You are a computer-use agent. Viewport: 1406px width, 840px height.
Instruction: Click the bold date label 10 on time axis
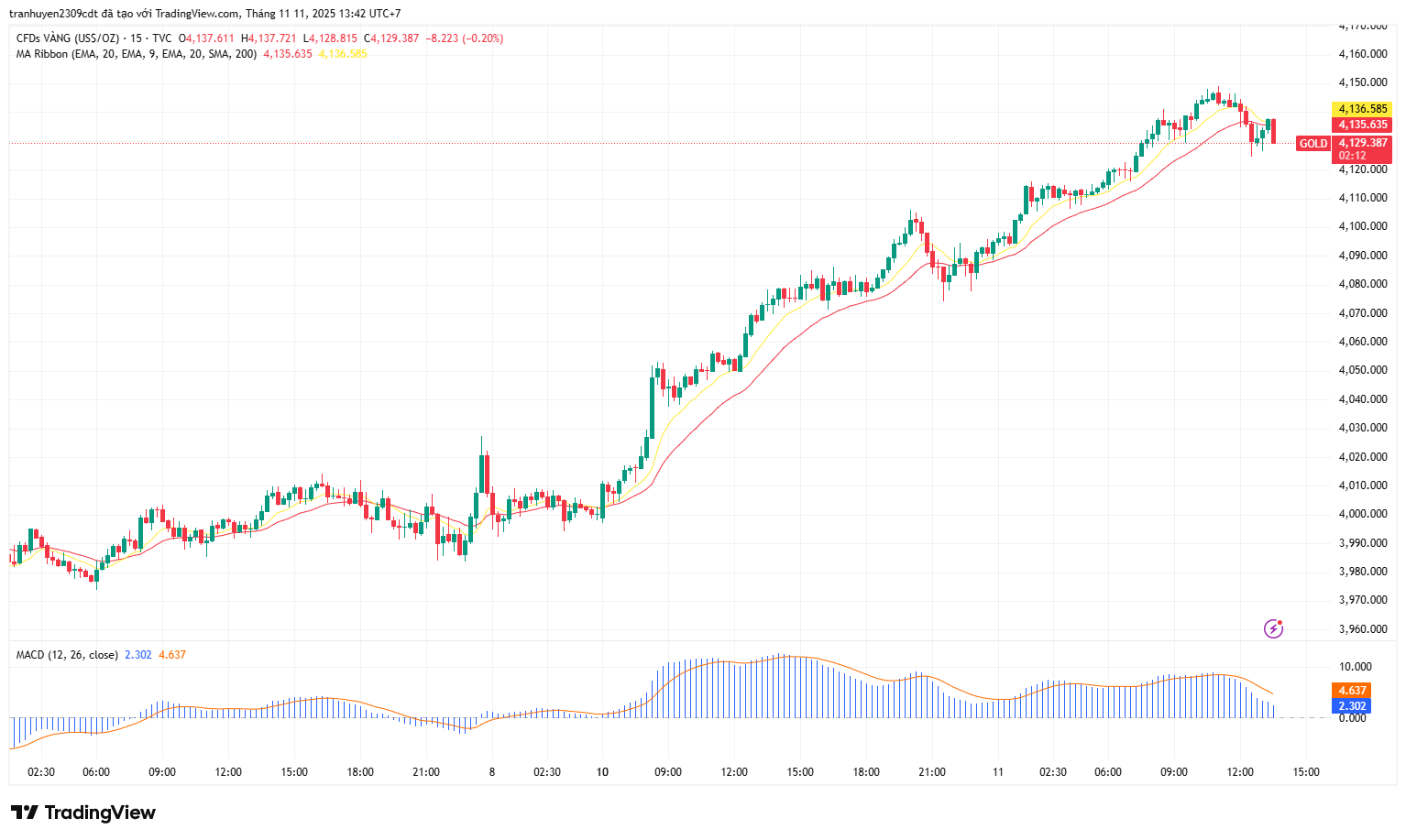(x=602, y=772)
